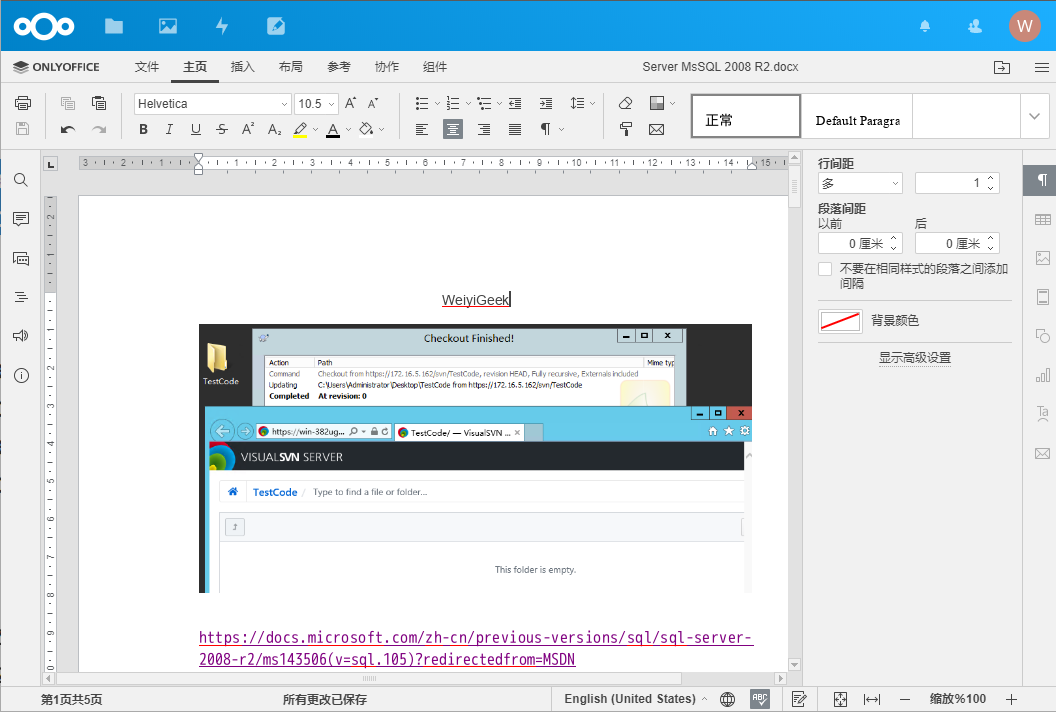Open the Nextcloud notifications bell
Viewport: 1056px width, 712px height.
pos(925,26)
